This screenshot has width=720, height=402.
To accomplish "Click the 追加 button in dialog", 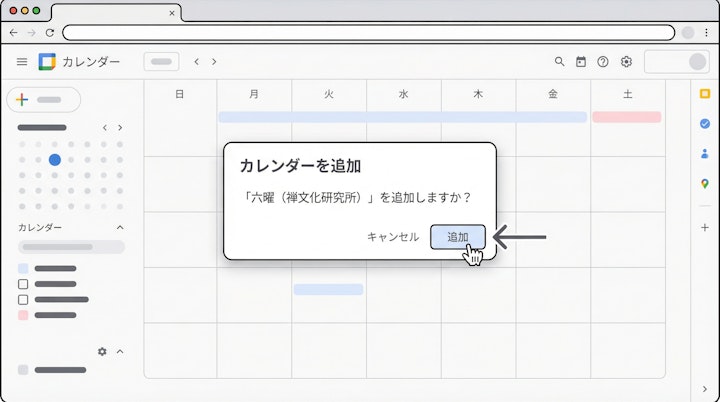I will pos(458,237).
